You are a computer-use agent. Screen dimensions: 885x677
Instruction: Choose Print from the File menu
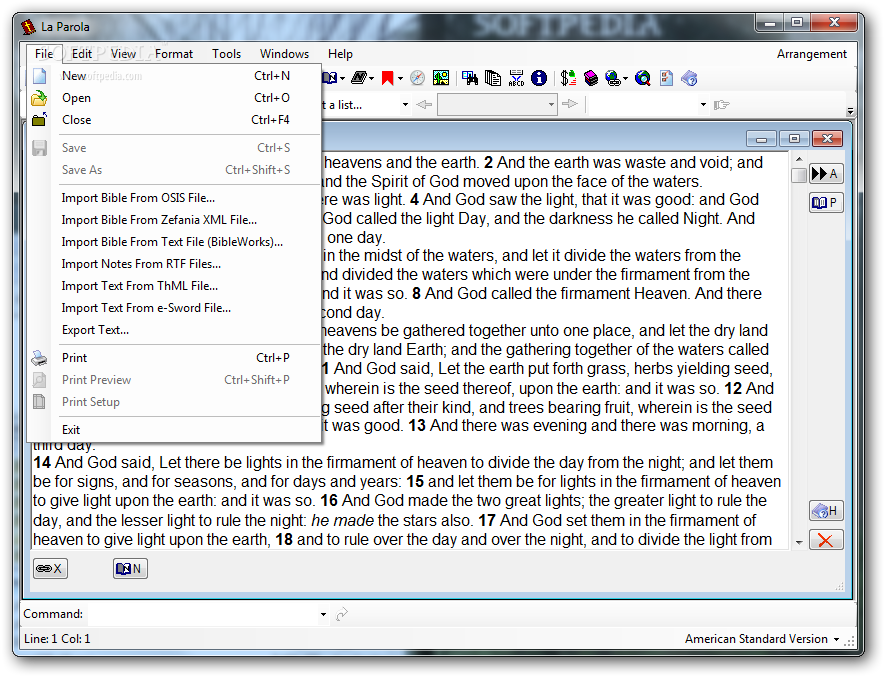(175, 357)
